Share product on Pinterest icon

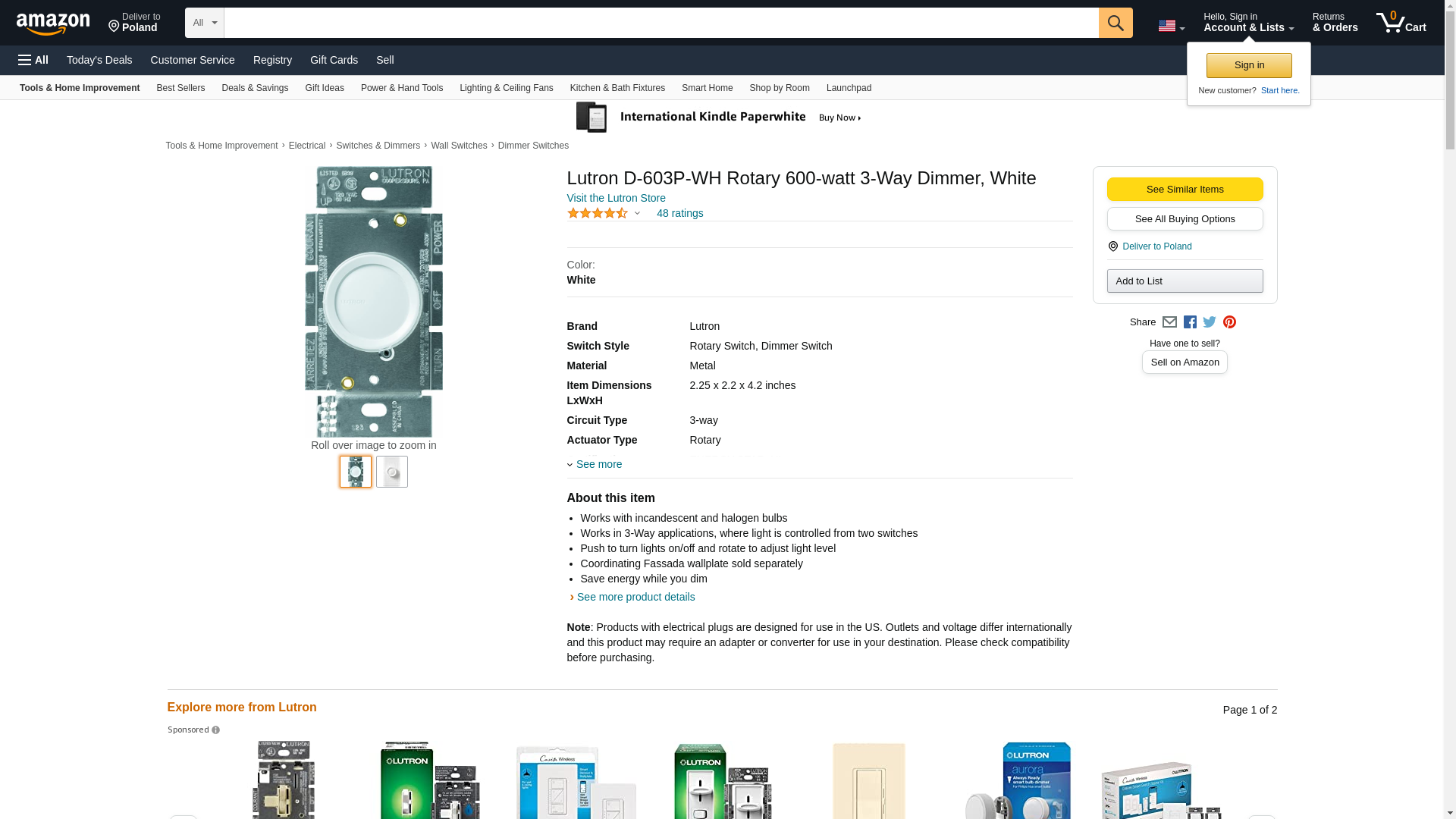[1229, 322]
